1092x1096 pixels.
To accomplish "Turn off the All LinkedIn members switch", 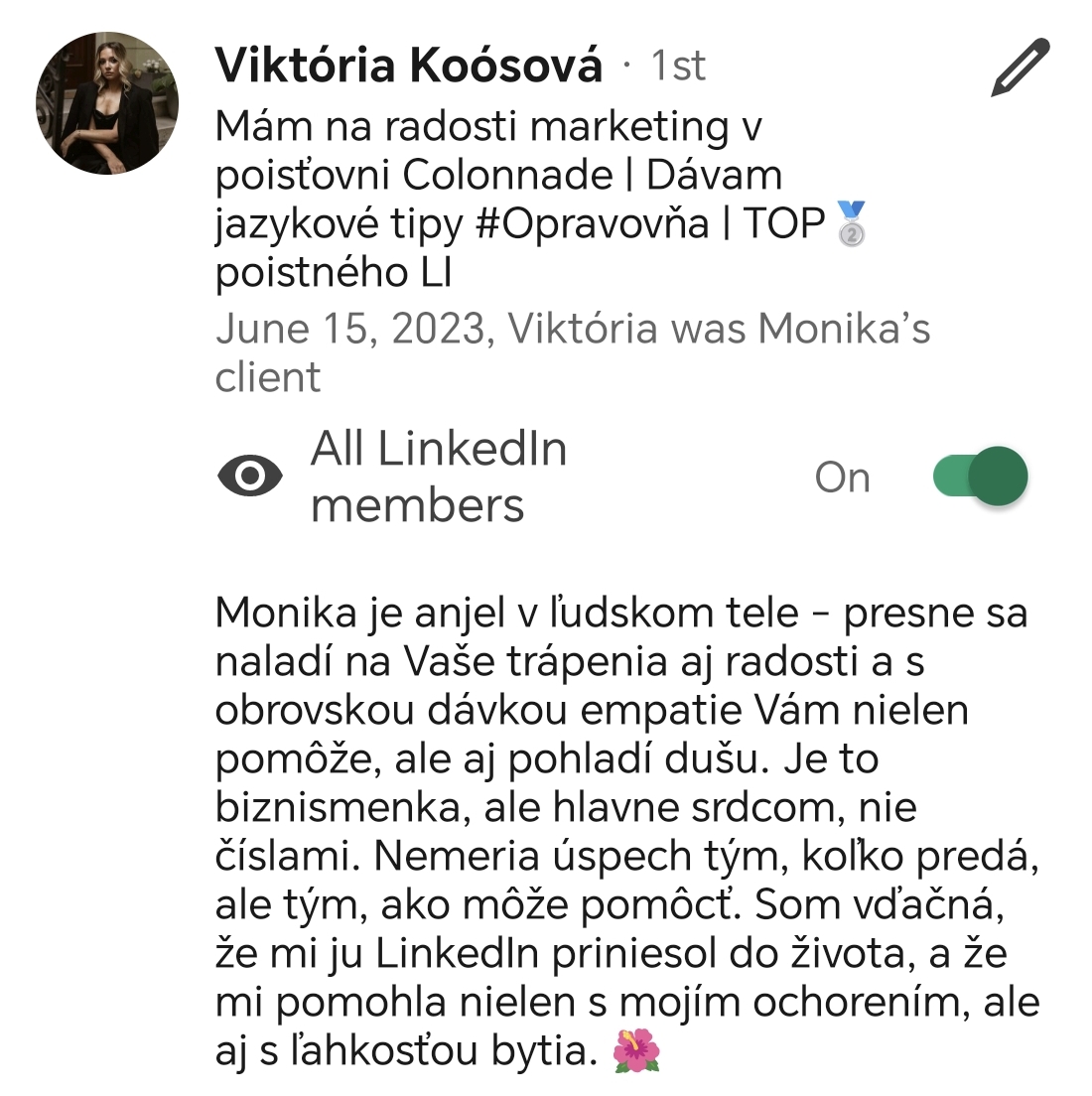I will (x=980, y=476).
